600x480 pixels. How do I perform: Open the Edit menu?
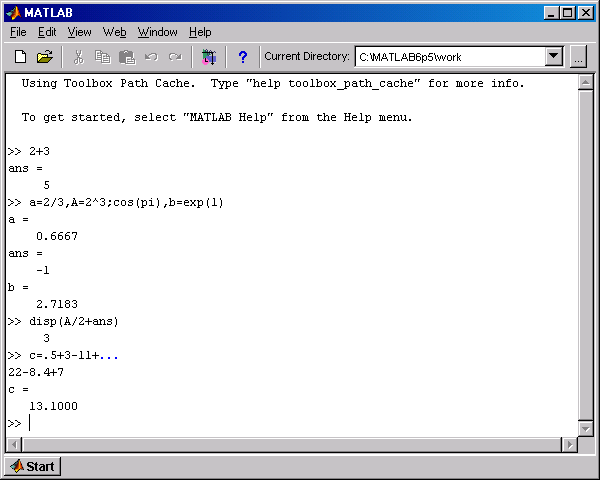pos(47,32)
